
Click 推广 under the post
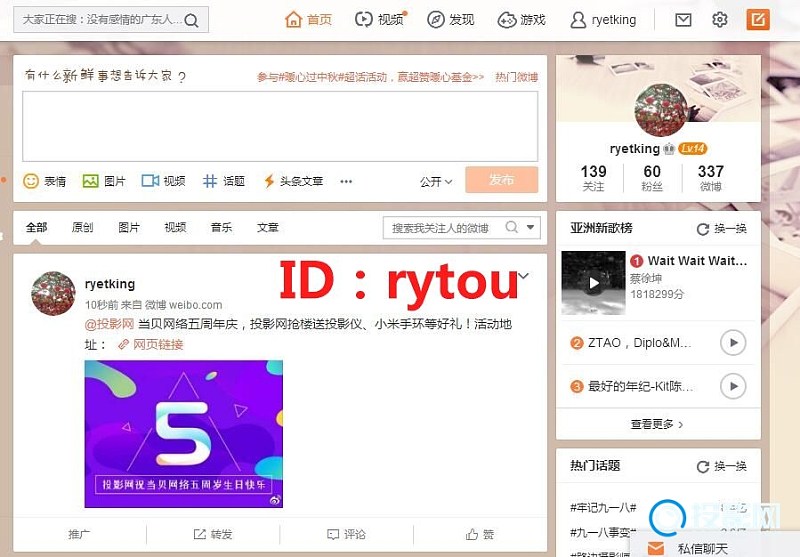[x=79, y=534]
